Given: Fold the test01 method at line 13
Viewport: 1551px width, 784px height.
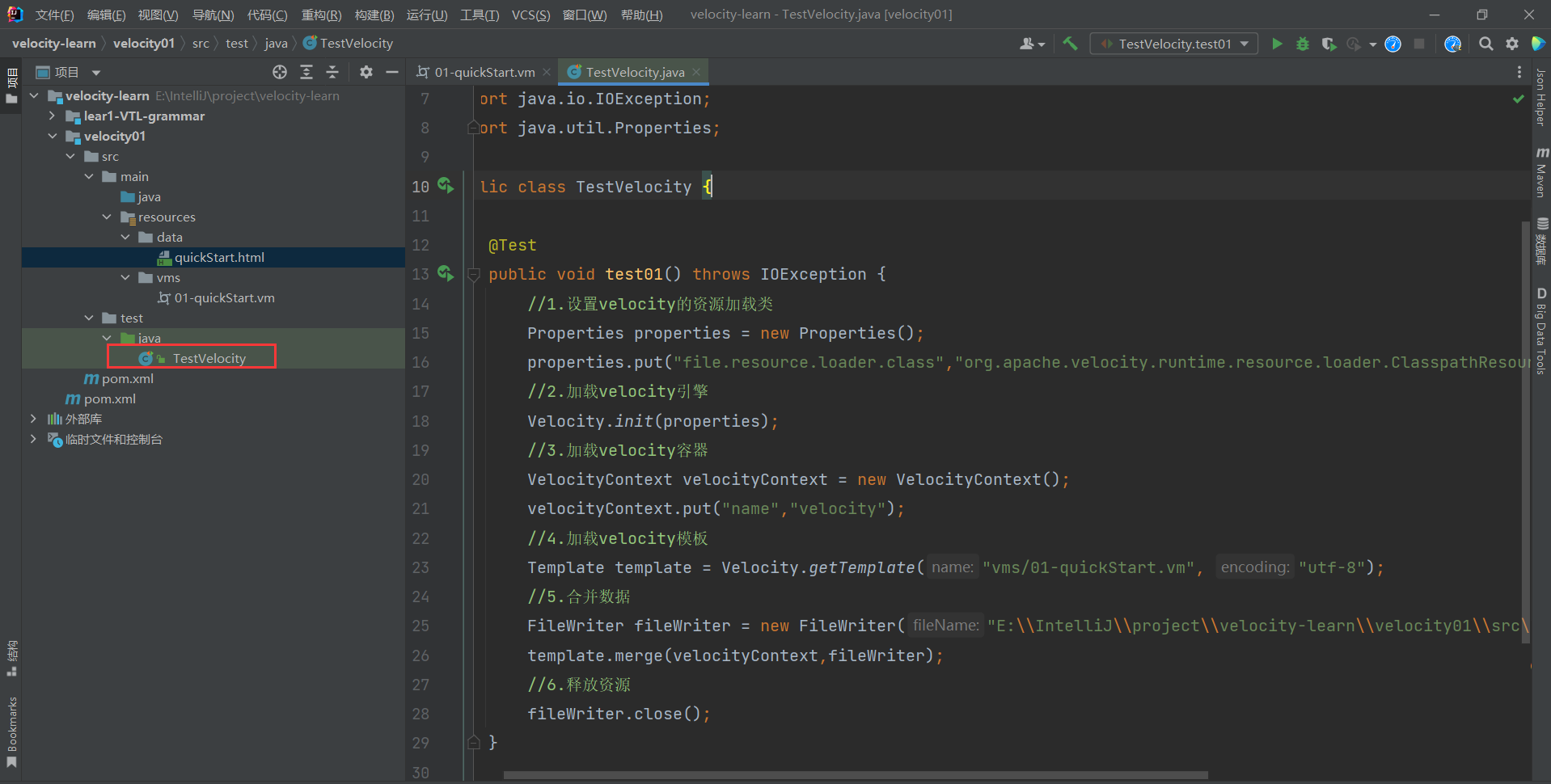Looking at the screenshot, I should tap(475, 274).
